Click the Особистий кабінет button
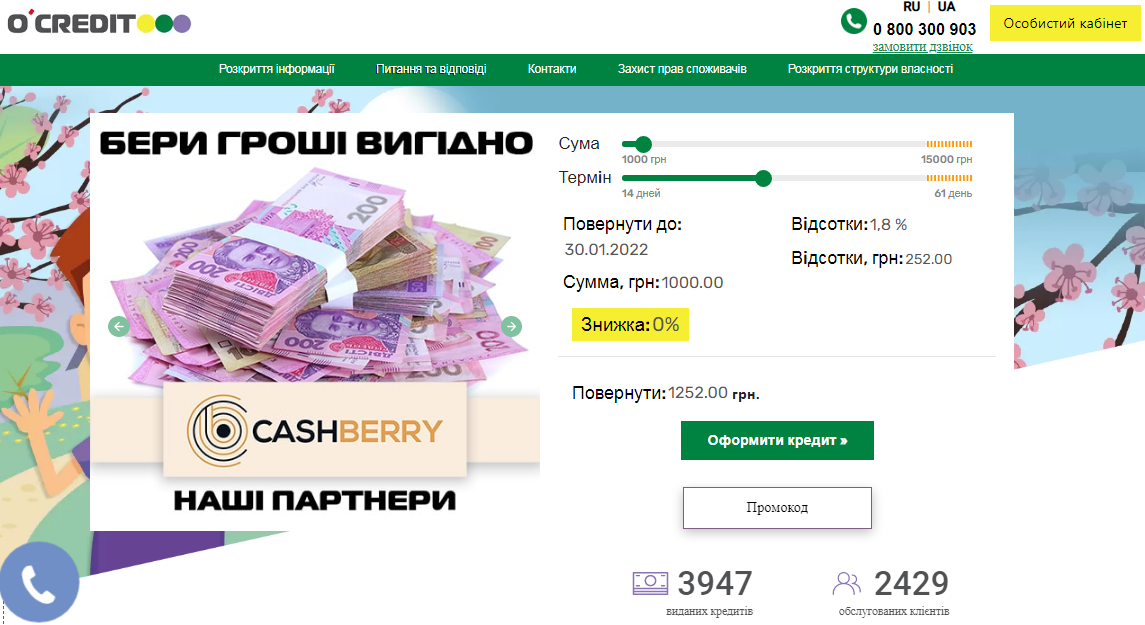This screenshot has width=1145, height=625. pos(1065,23)
